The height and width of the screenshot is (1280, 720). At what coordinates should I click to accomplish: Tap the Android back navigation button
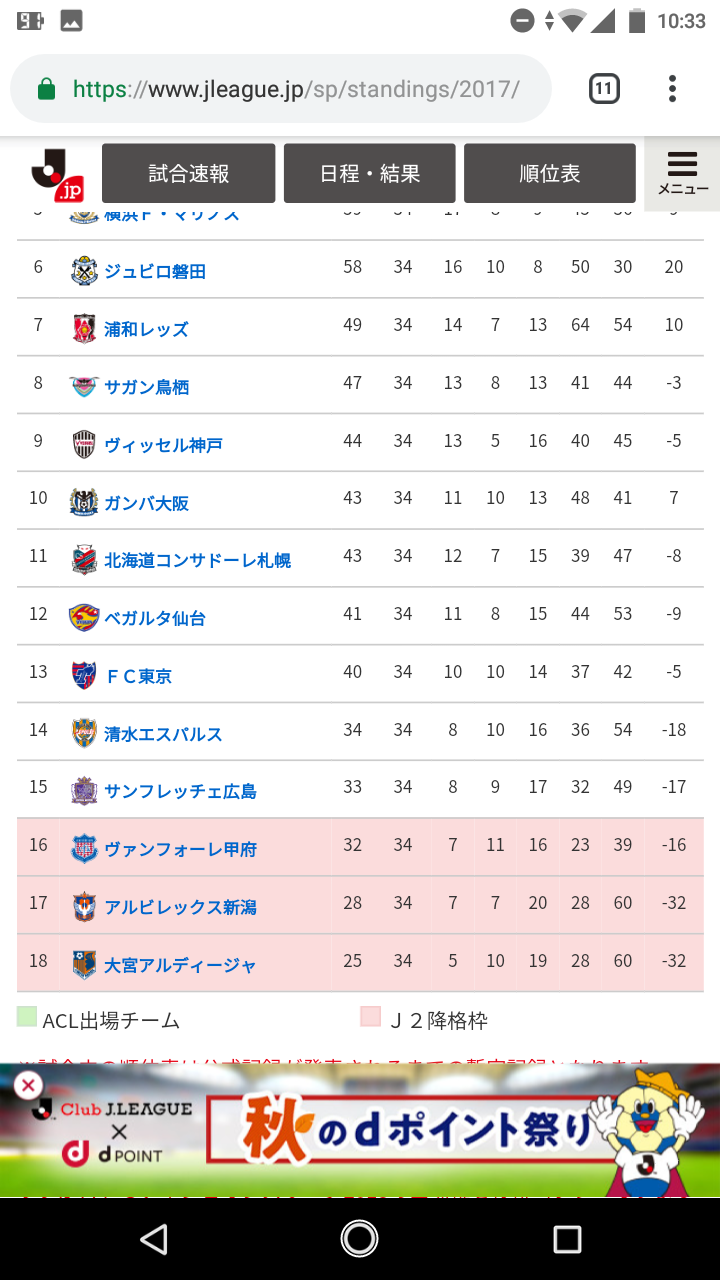[154, 1239]
